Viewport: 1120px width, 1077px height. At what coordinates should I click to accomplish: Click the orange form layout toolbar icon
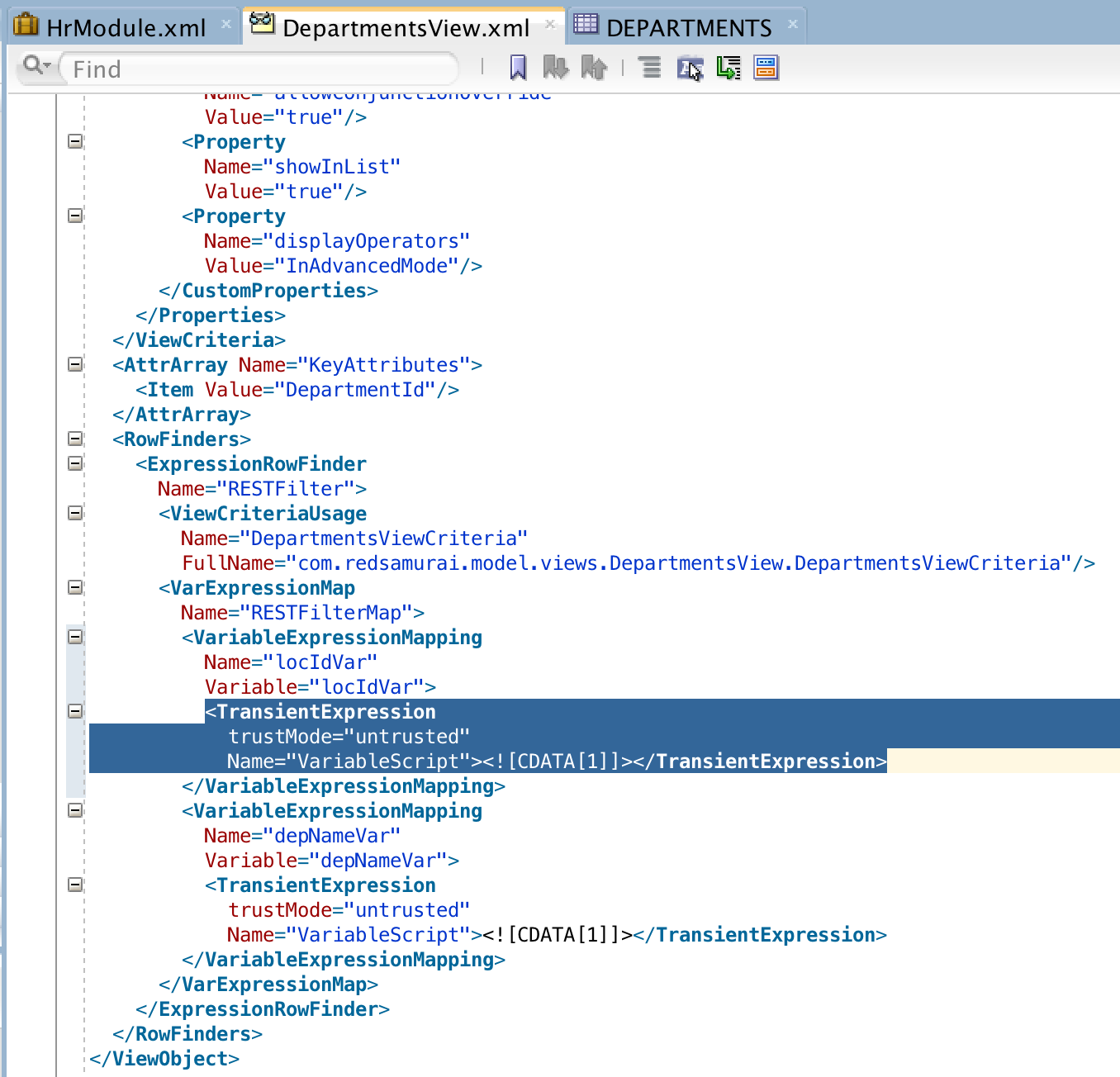point(766,68)
